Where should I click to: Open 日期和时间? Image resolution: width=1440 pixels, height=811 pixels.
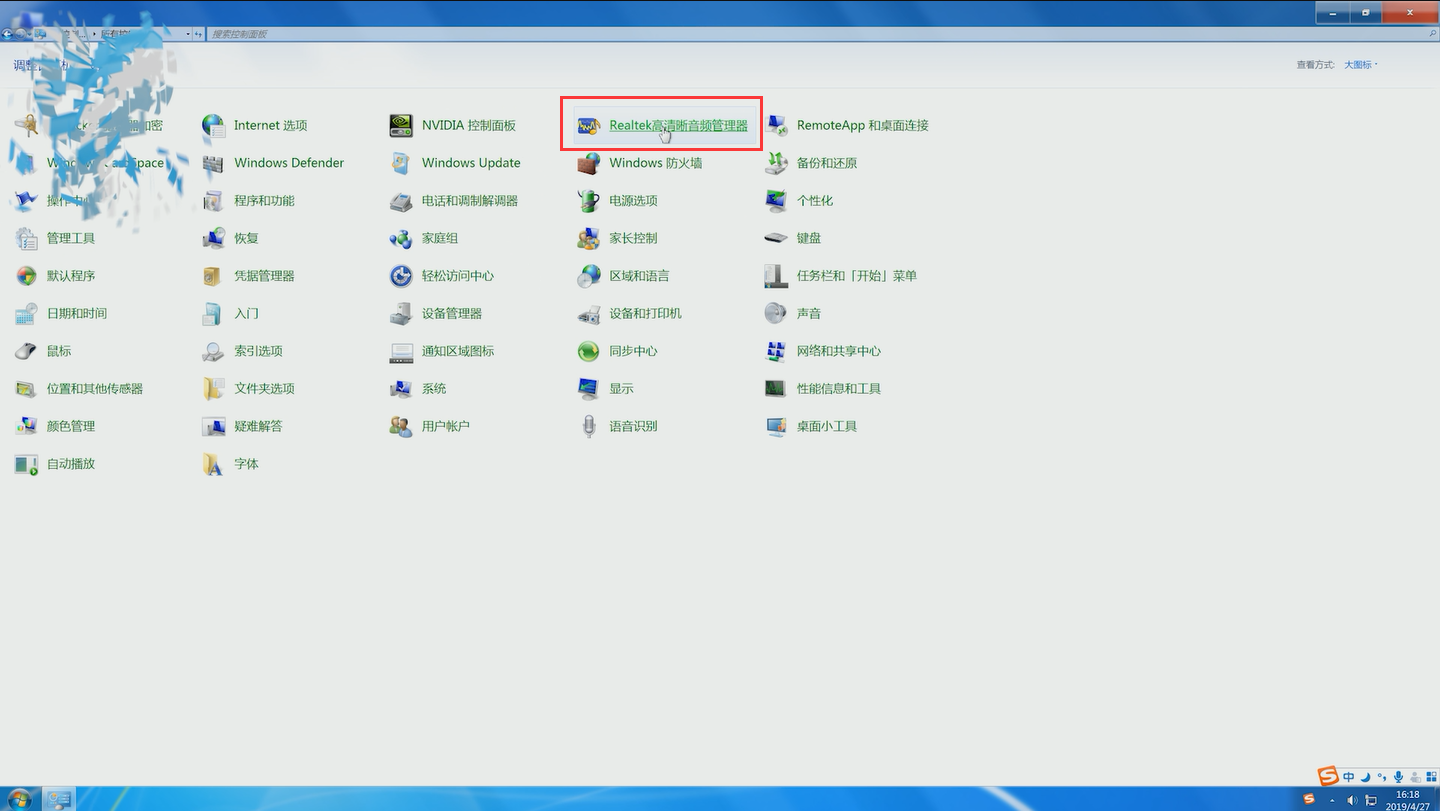pos(62,314)
